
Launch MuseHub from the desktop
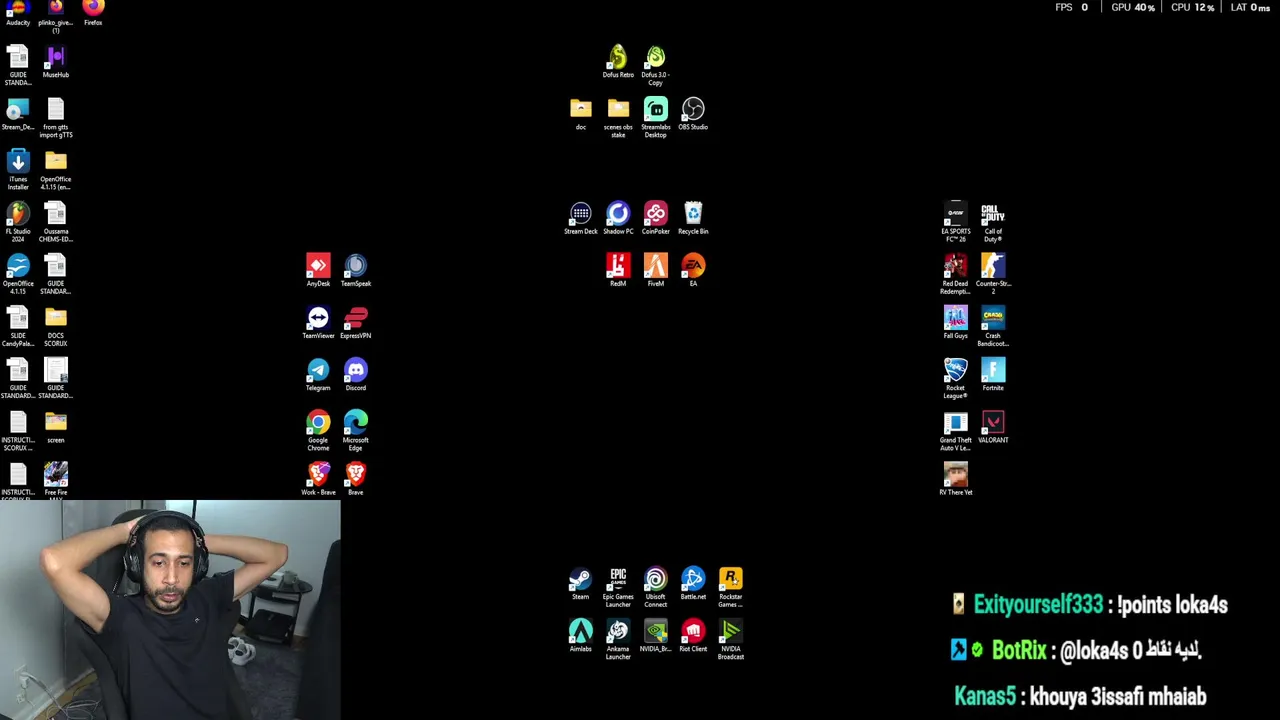point(56,62)
